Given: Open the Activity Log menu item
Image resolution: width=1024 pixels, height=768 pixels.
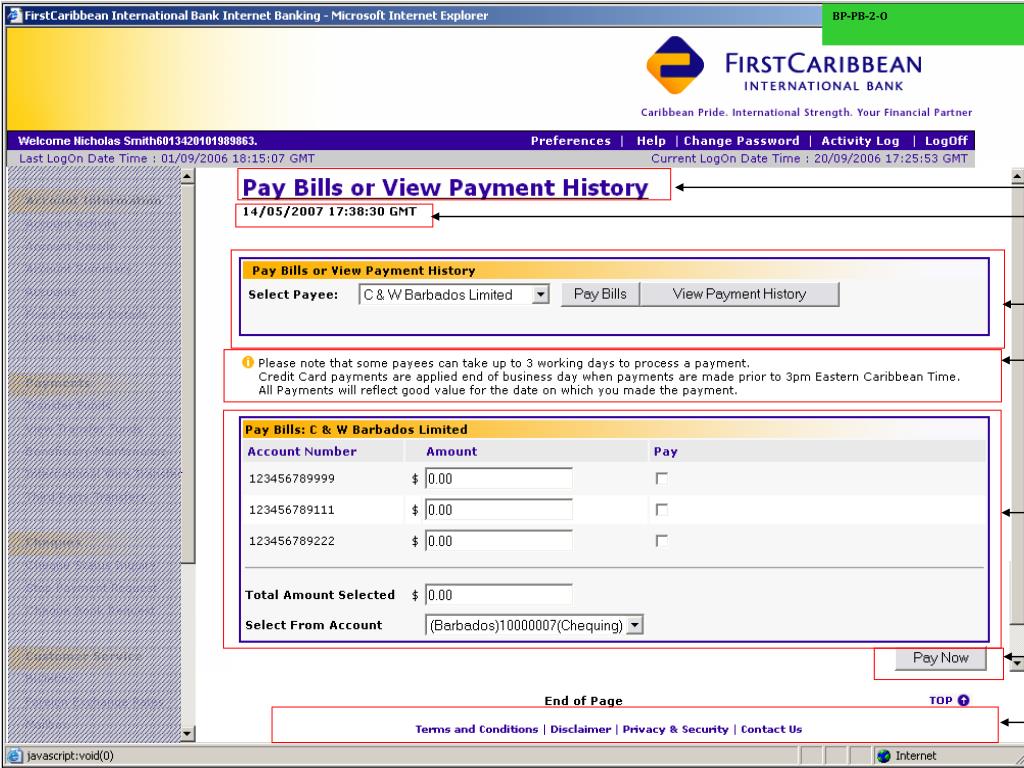Looking at the screenshot, I should pos(860,140).
